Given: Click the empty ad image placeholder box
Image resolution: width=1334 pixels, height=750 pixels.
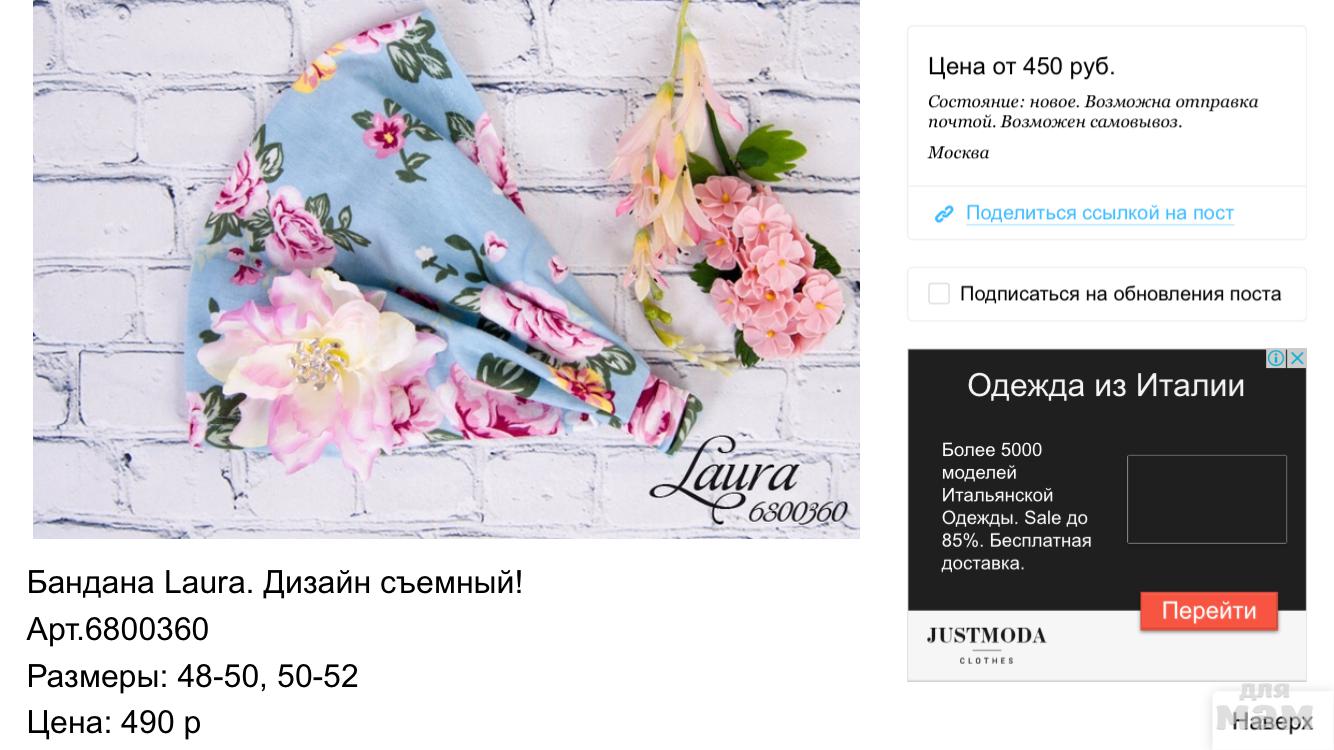Looking at the screenshot, I should pos(1207,499).
